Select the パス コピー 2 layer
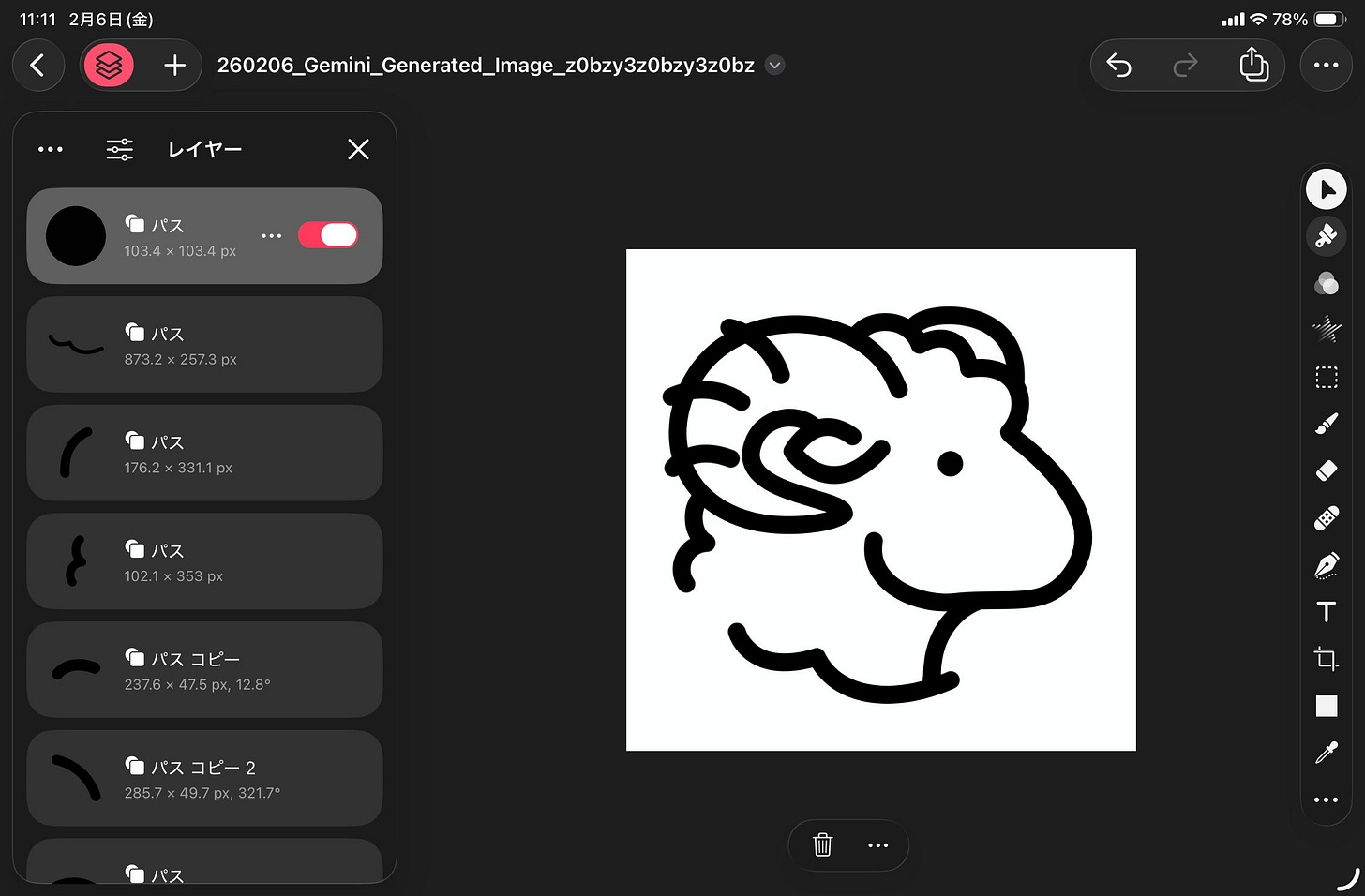Image resolution: width=1365 pixels, height=896 pixels. click(204, 778)
